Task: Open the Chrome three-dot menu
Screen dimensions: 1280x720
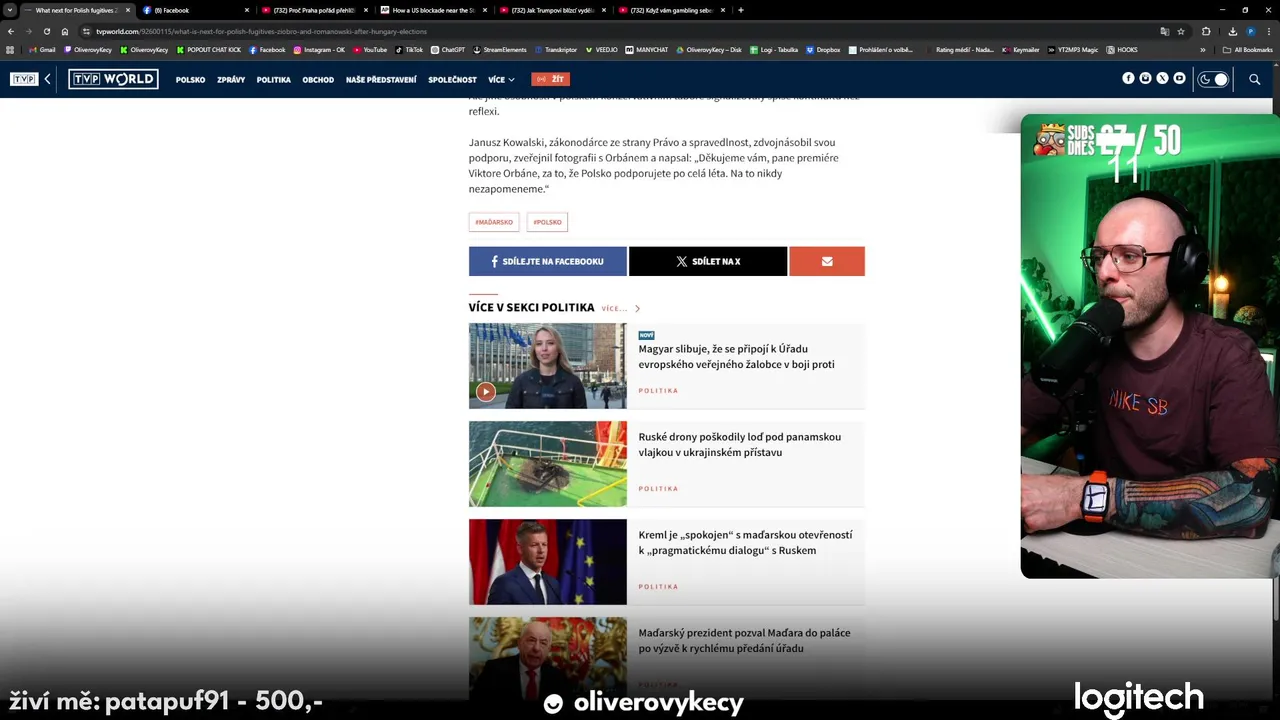Action: [1270, 31]
